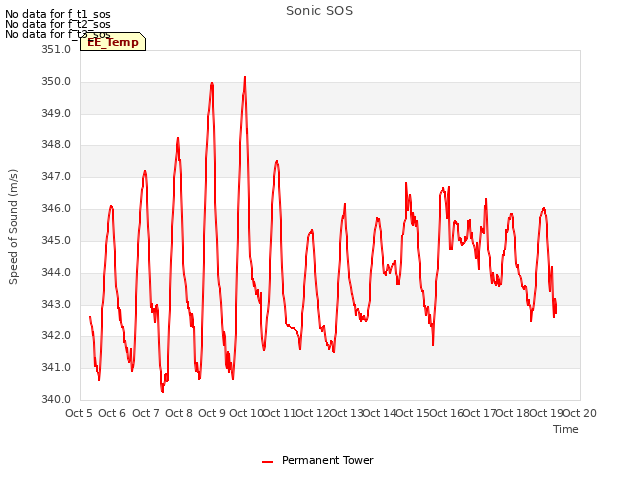Click the Oct 9 x-axis tick label

click(212, 413)
